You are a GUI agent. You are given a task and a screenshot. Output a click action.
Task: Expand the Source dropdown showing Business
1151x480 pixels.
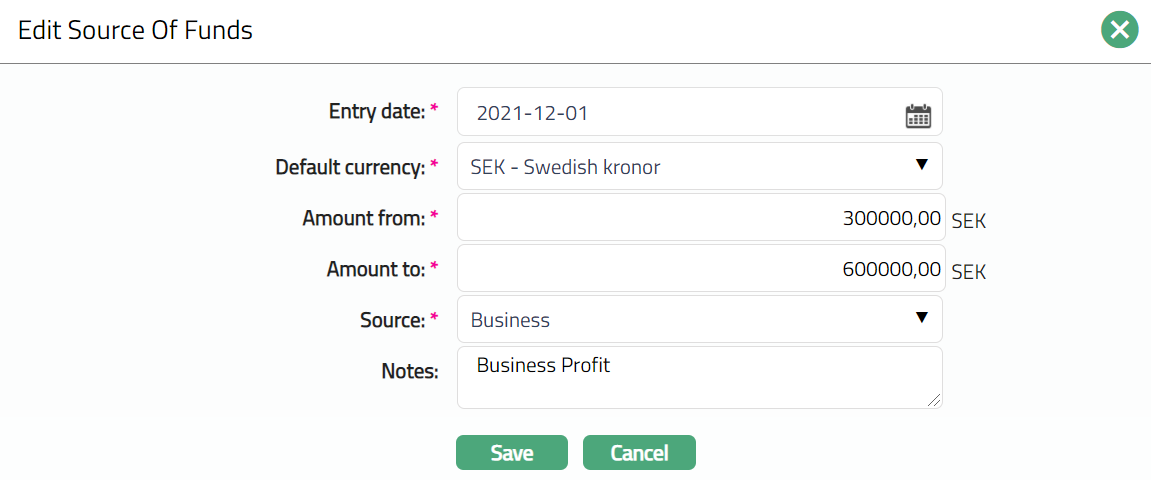(699, 320)
